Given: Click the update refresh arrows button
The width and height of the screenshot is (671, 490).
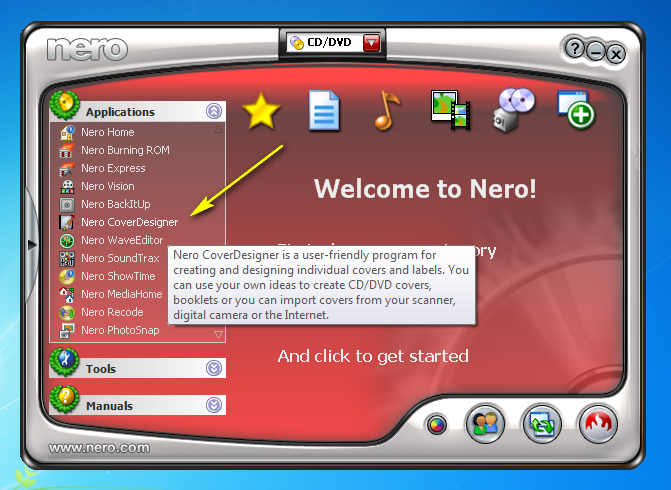Looking at the screenshot, I should [x=541, y=424].
